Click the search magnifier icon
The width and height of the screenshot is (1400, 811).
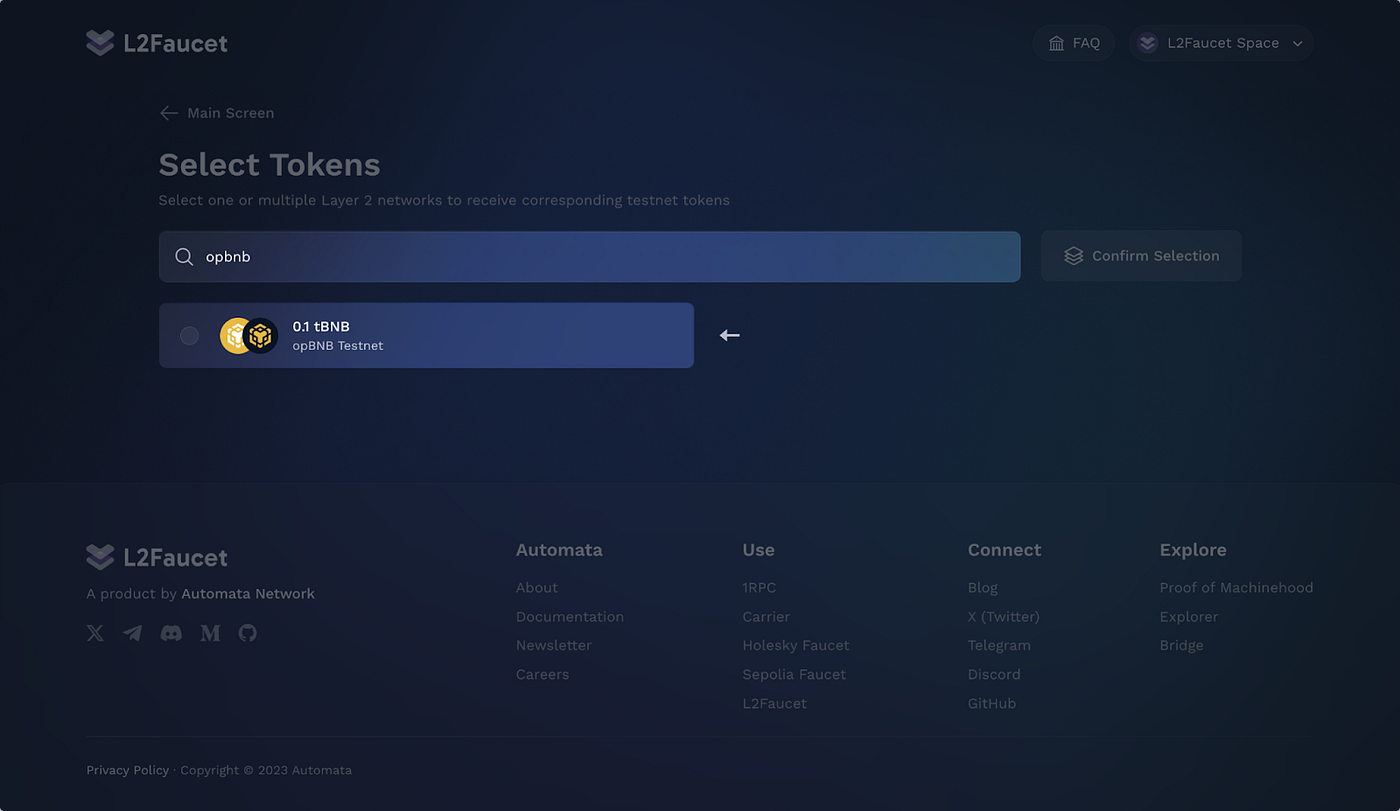(184, 257)
